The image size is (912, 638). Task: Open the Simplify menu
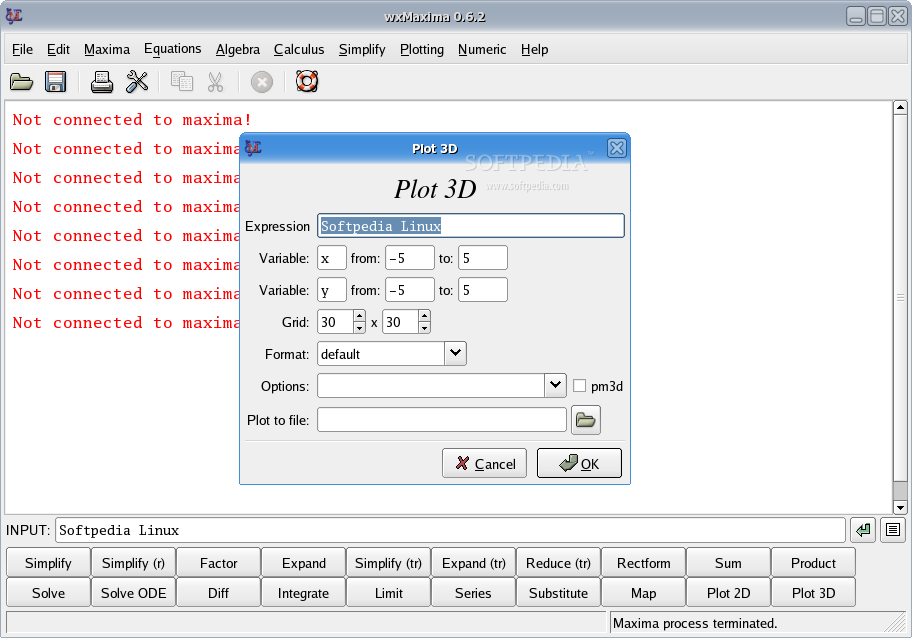click(x=362, y=49)
